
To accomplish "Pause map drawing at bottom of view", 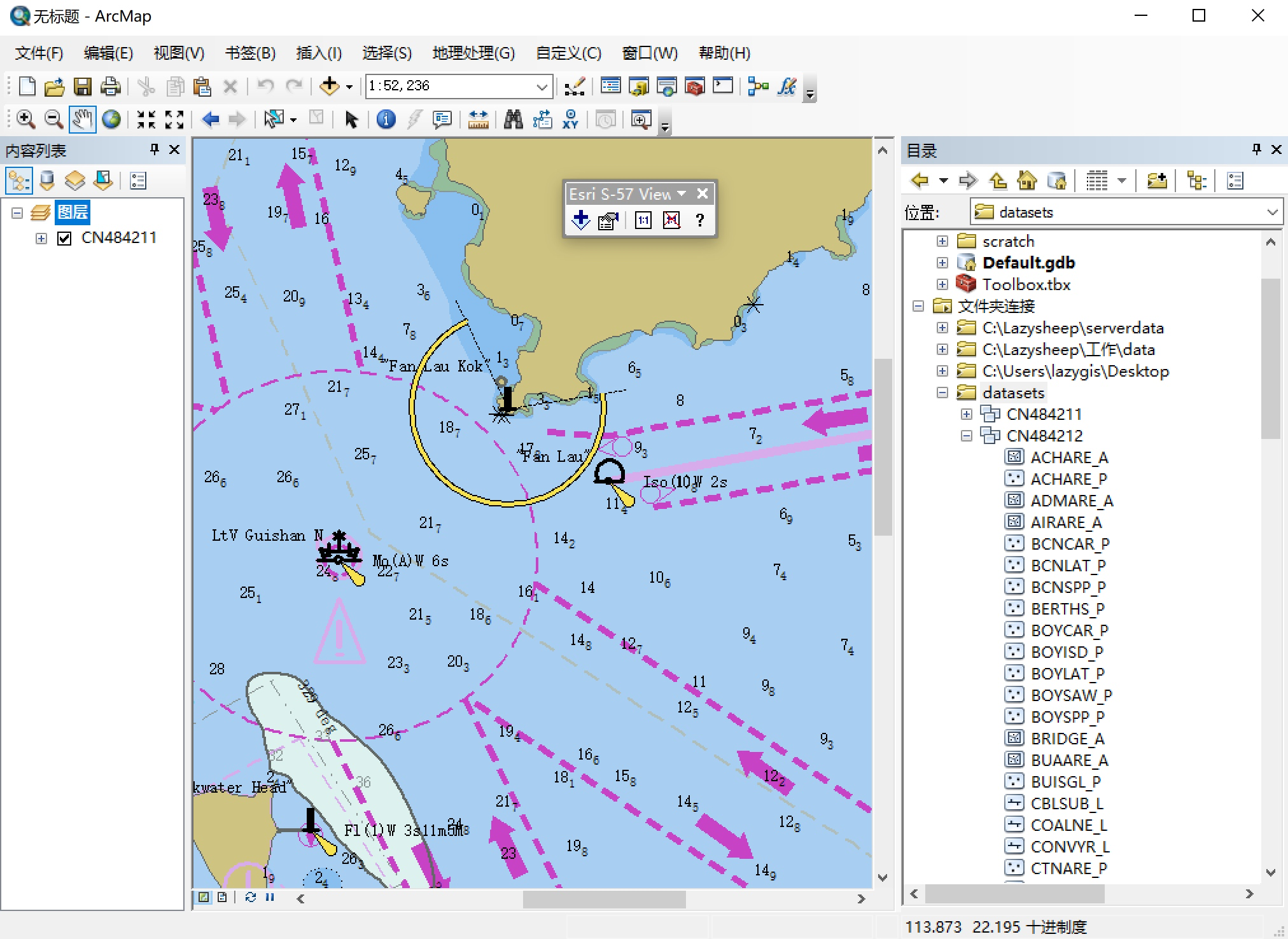I will click(269, 898).
